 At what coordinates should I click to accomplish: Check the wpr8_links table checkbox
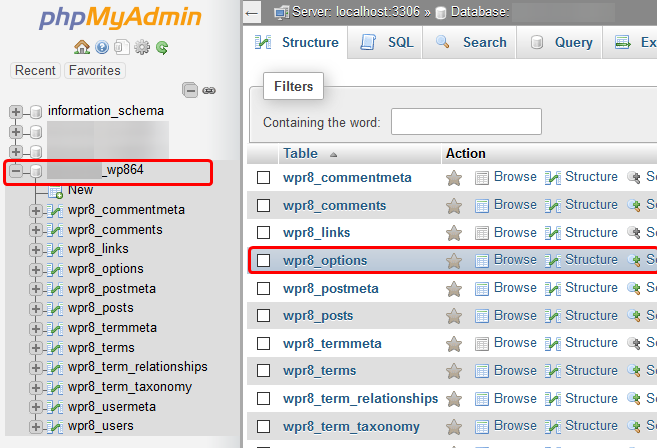263,233
